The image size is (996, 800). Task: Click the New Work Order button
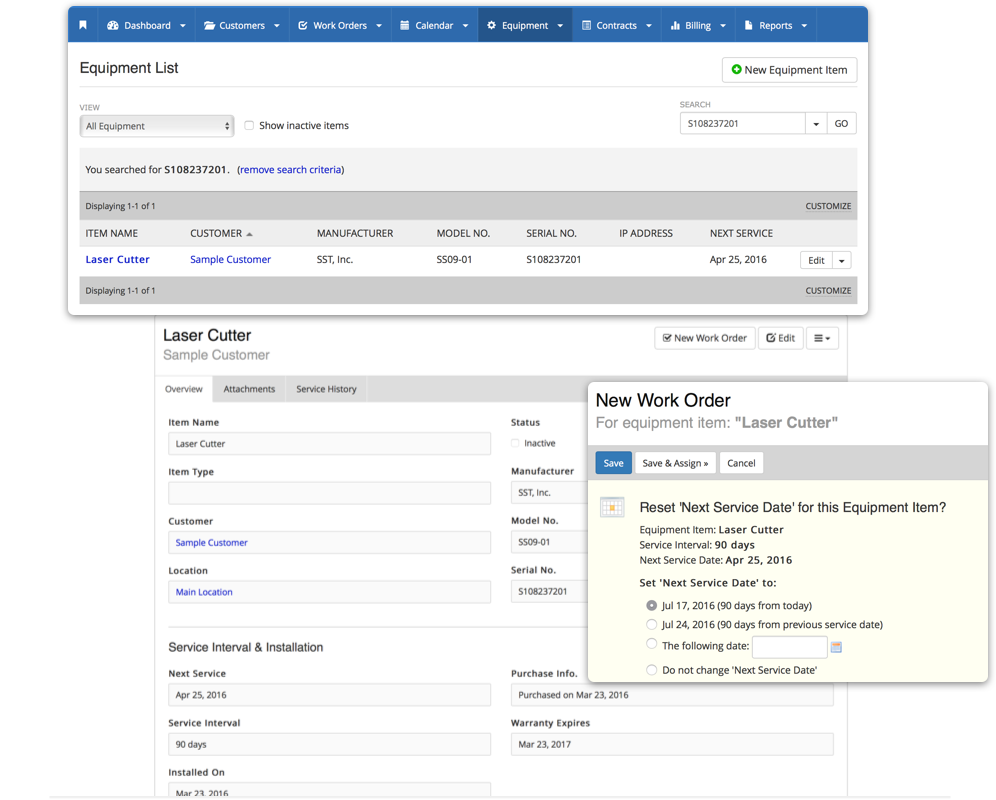tap(704, 338)
